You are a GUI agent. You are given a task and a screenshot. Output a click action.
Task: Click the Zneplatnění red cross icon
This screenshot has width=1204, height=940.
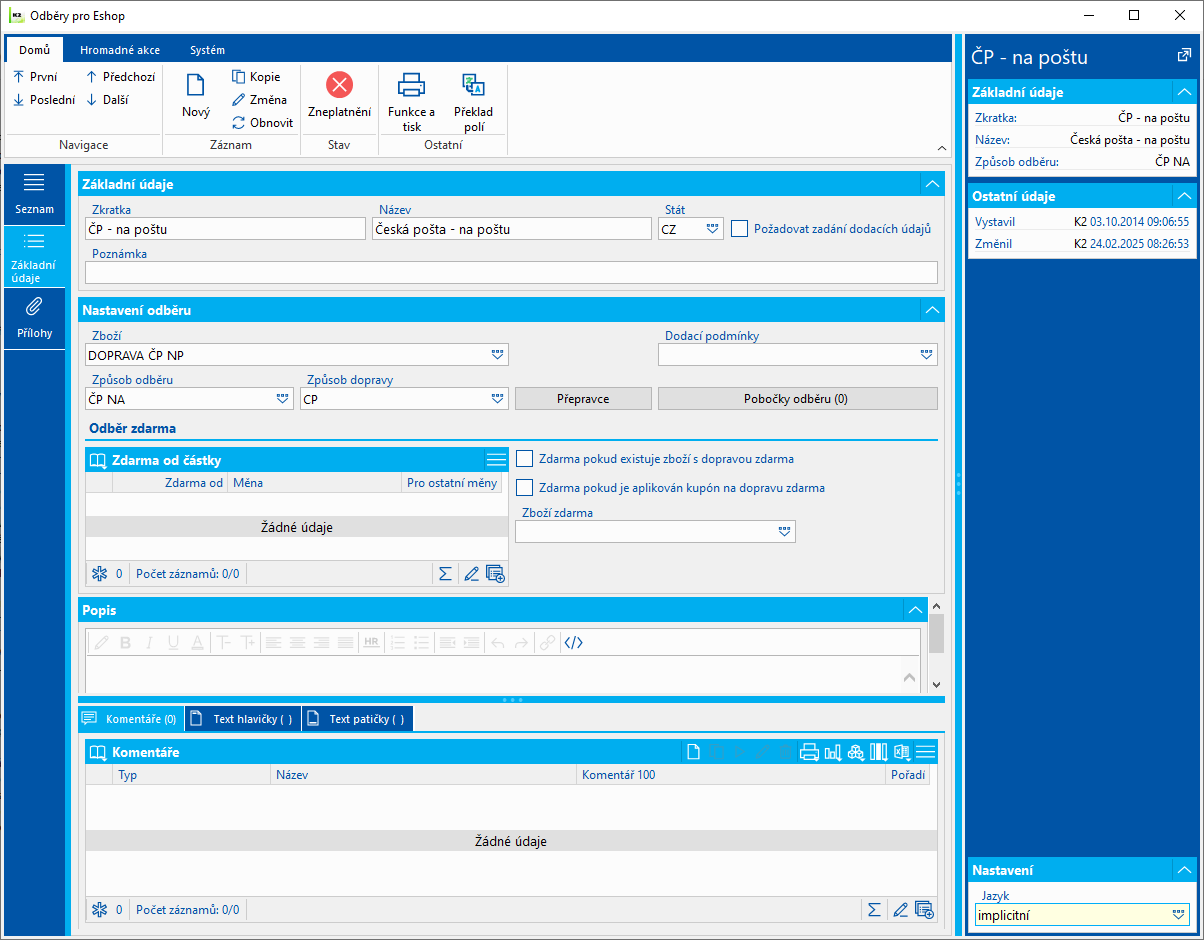pos(339,85)
